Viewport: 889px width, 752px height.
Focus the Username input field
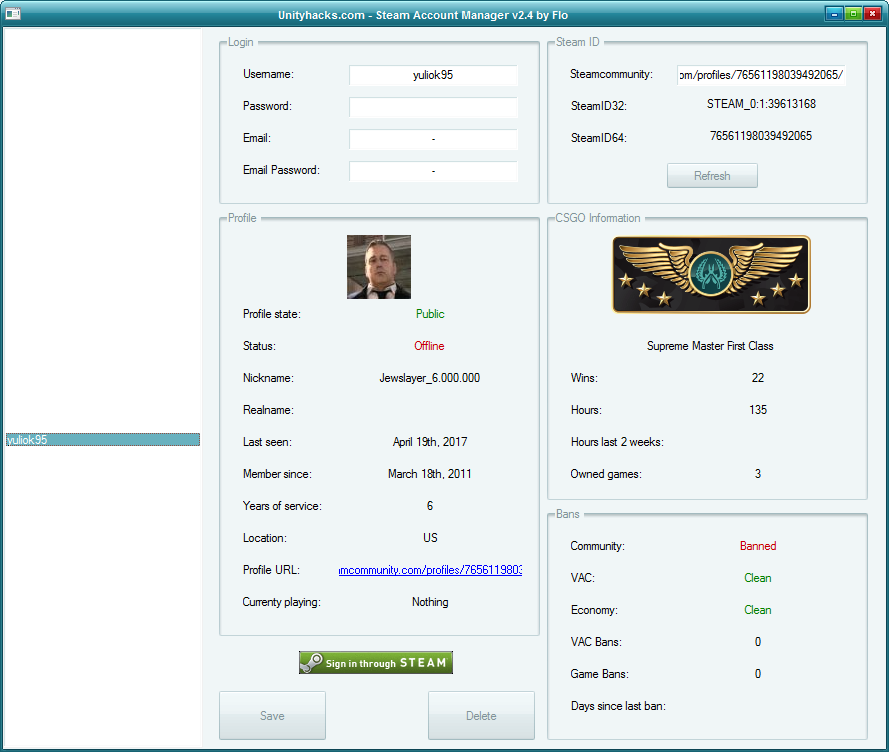433,75
